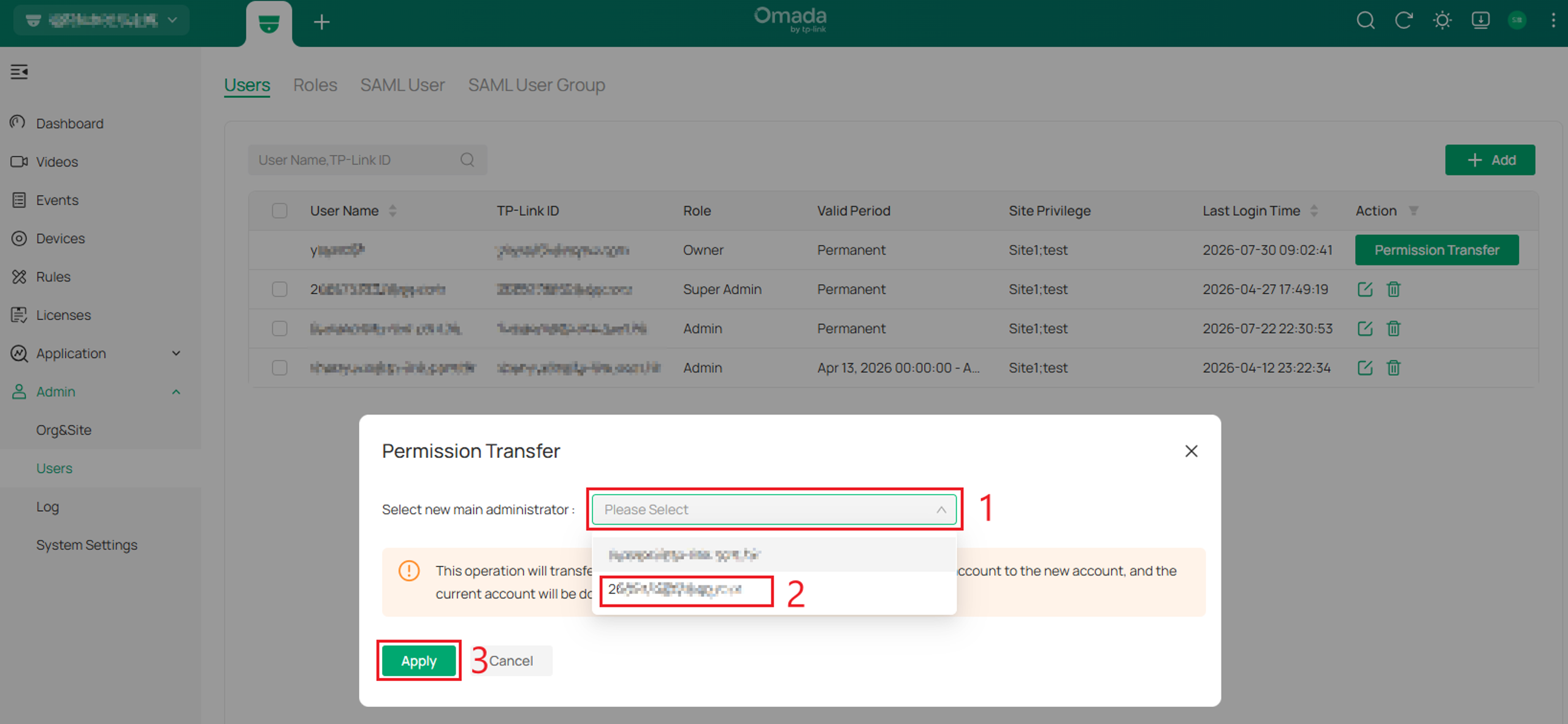1568x724 pixels.
Task: Choose the first blurred account option in dropdown
Action: [x=774, y=555]
